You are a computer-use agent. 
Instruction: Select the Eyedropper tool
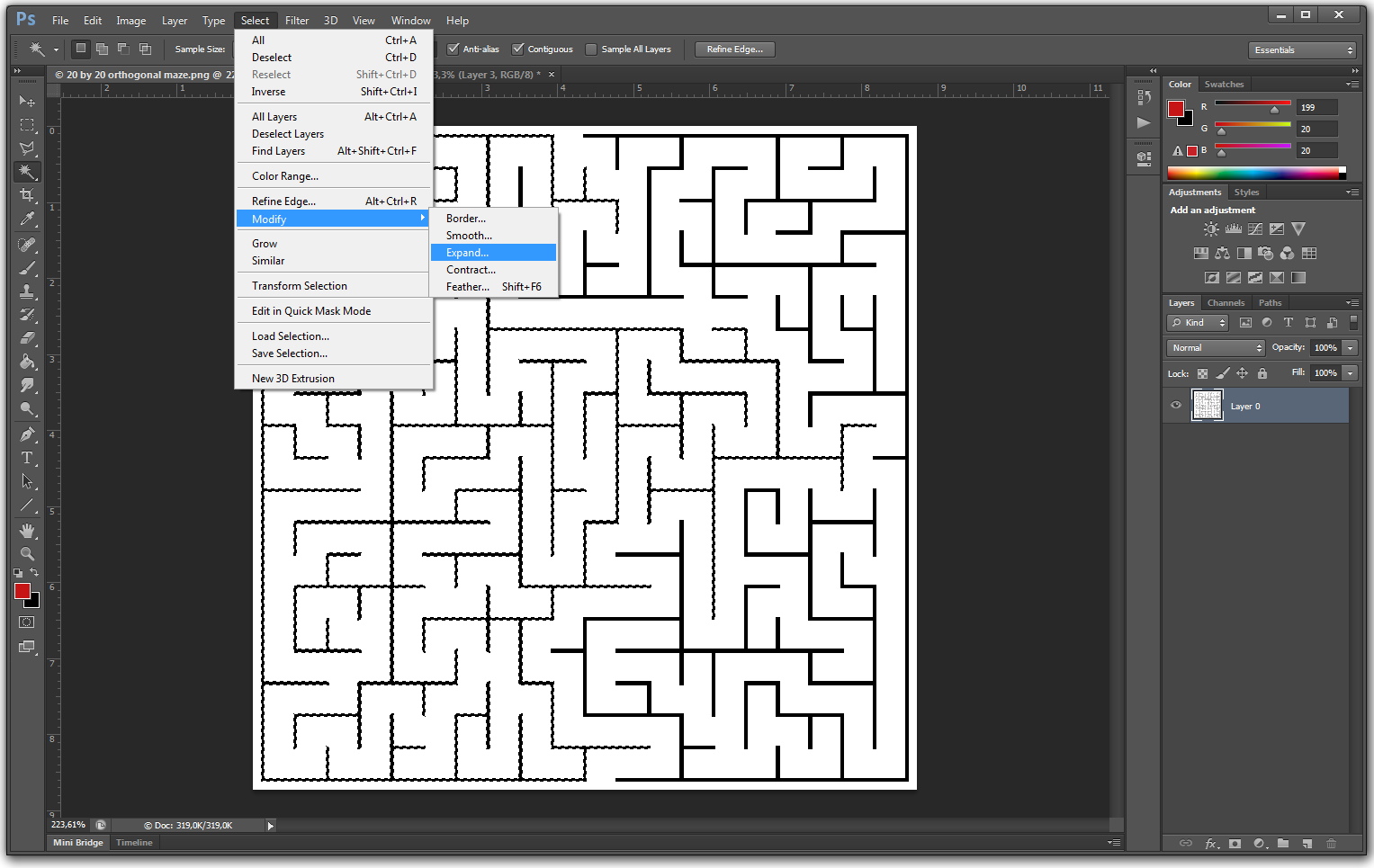27,219
